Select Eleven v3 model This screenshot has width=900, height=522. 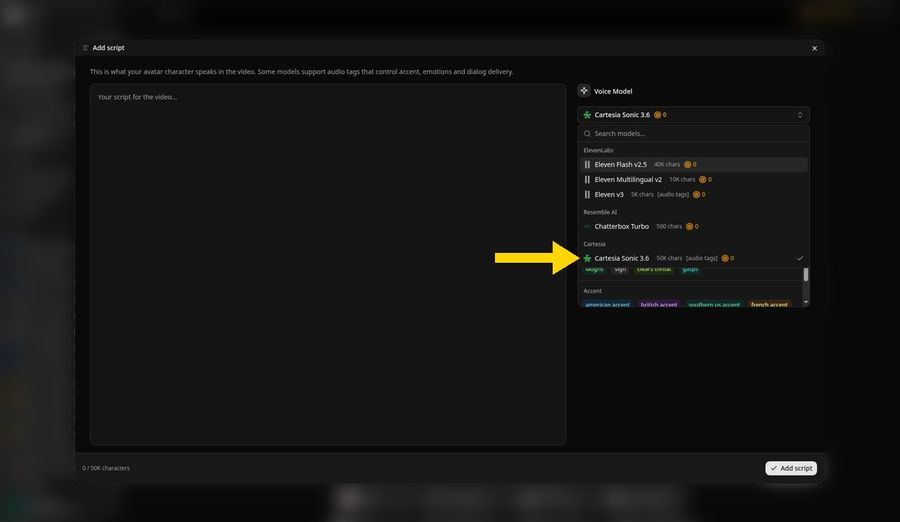click(x=693, y=194)
